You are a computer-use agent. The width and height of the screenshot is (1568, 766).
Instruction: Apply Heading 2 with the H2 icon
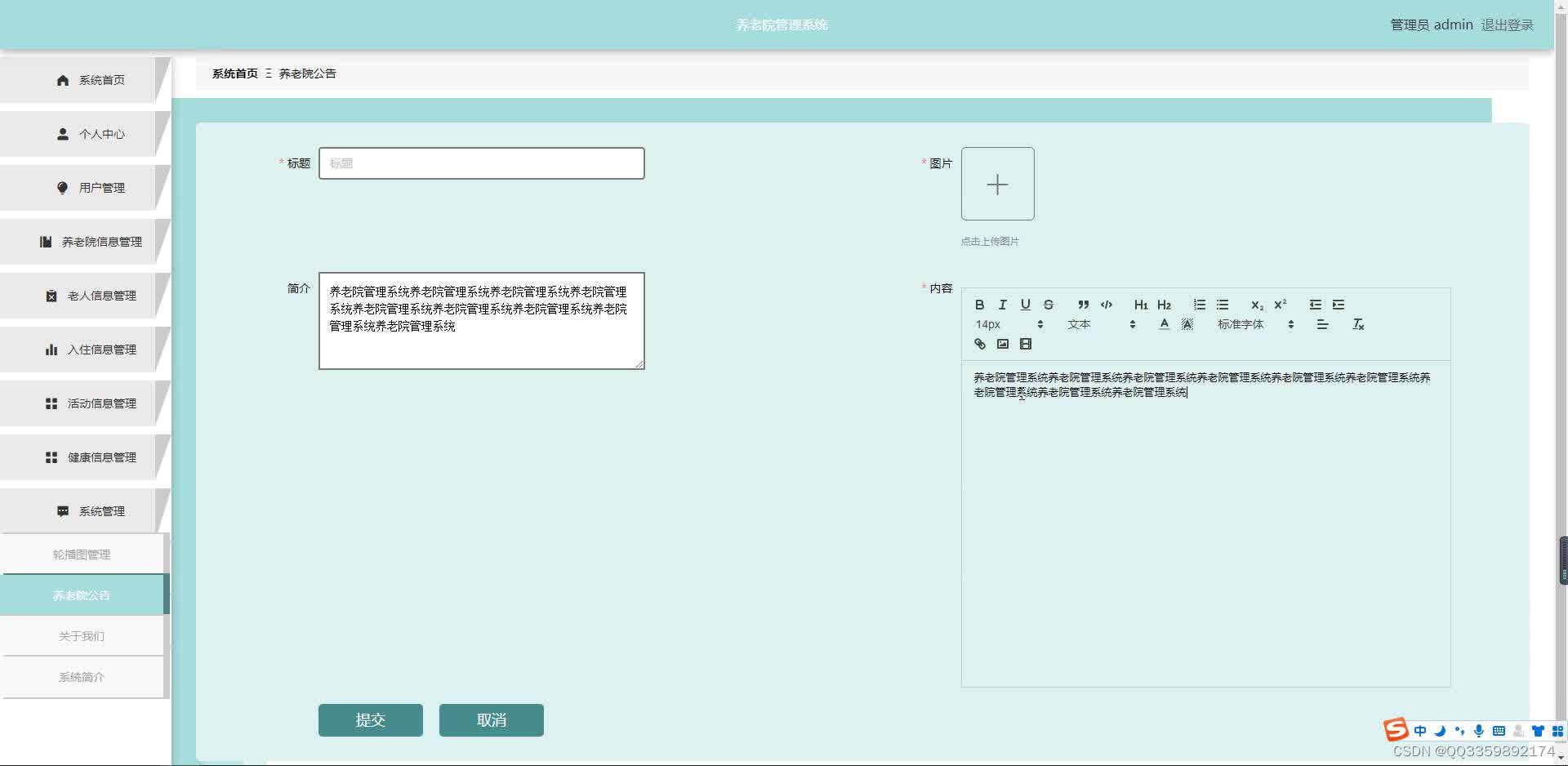1165,305
